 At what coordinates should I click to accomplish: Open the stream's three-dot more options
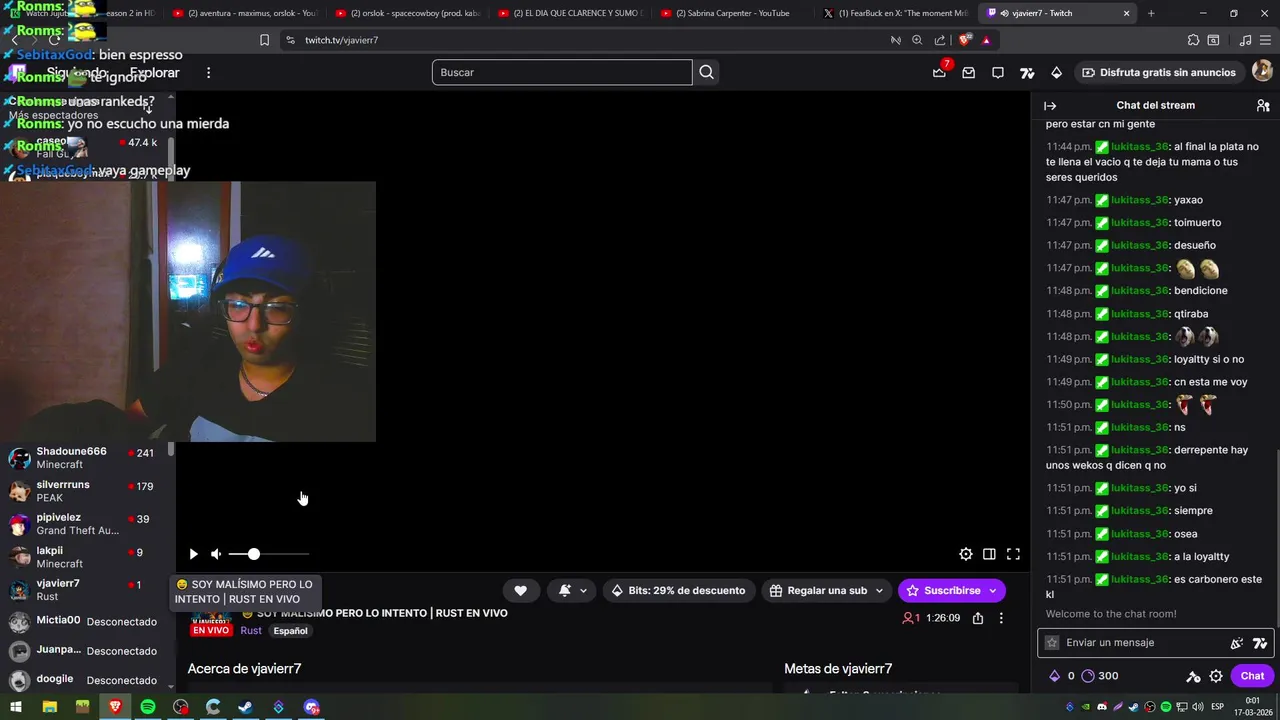1001,618
